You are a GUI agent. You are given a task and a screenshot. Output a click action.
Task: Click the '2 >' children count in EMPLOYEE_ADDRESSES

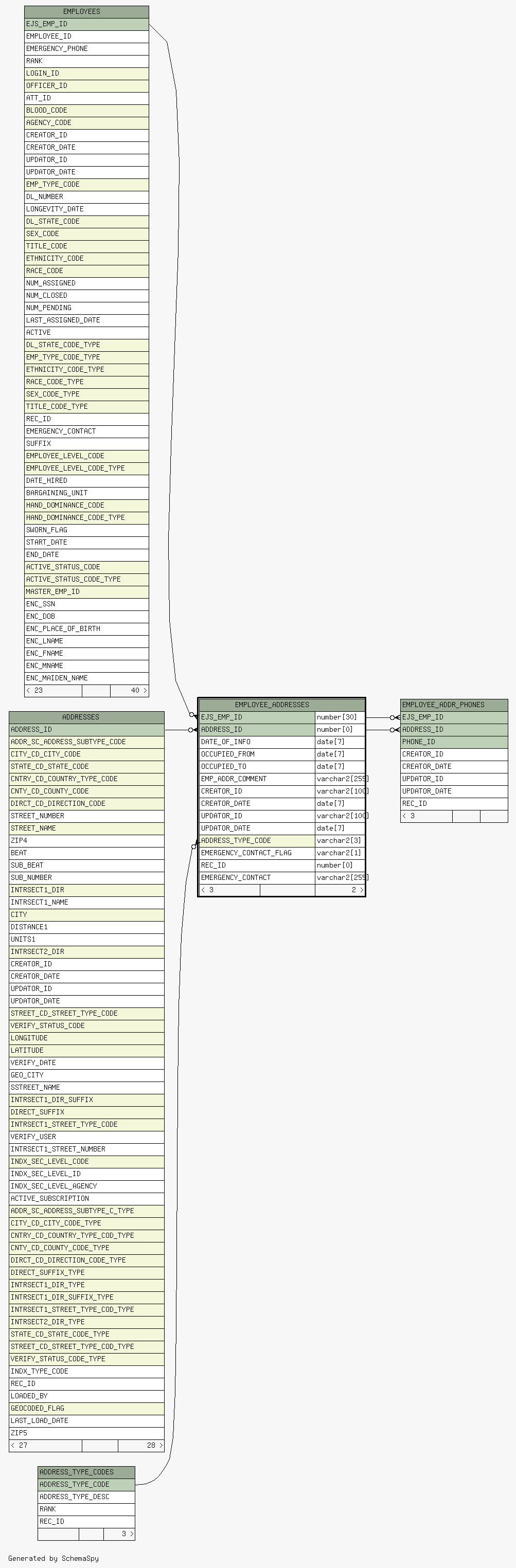(340, 891)
